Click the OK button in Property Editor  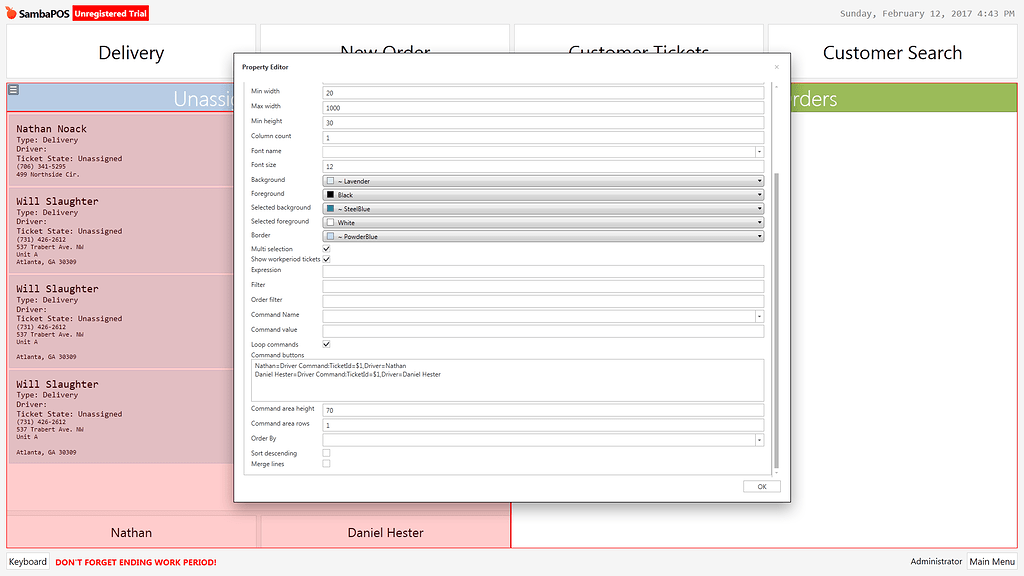coord(761,485)
